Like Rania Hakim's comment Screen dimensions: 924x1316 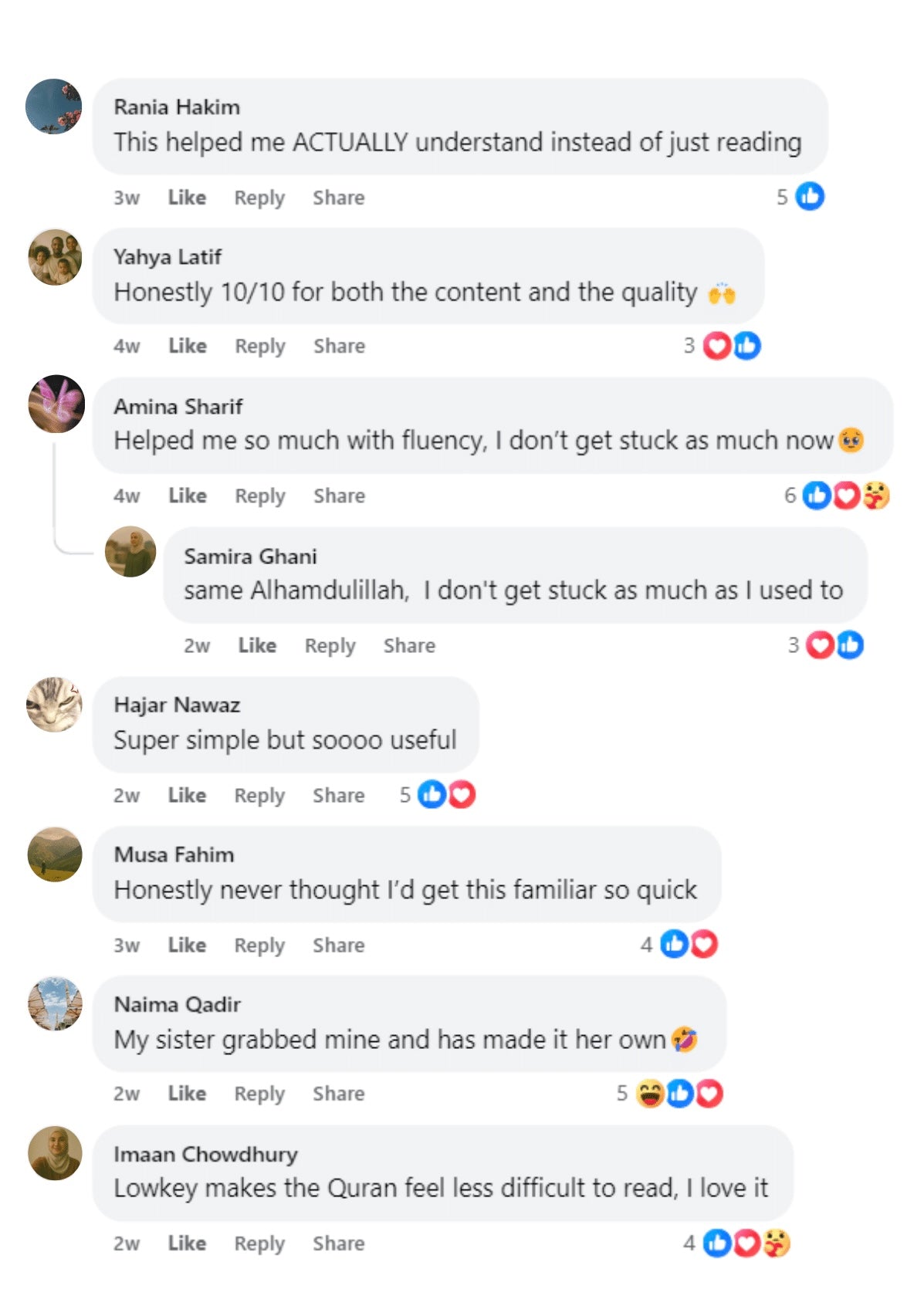(187, 198)
